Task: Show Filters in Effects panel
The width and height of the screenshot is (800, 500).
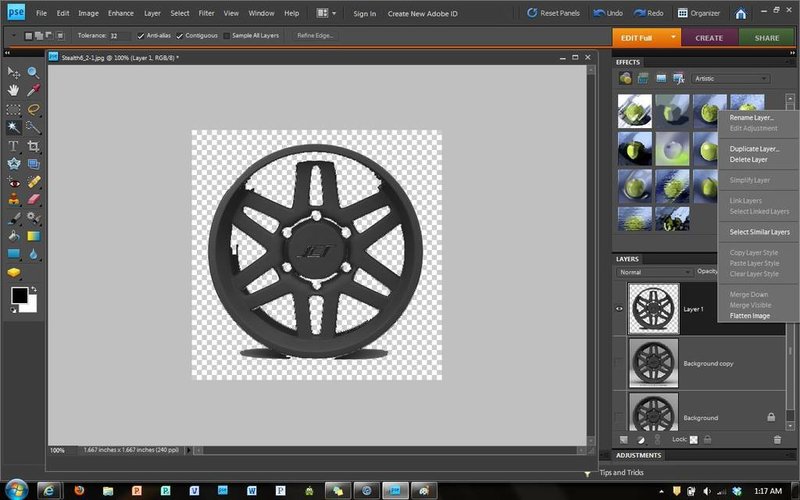Action: coord(625,78)
